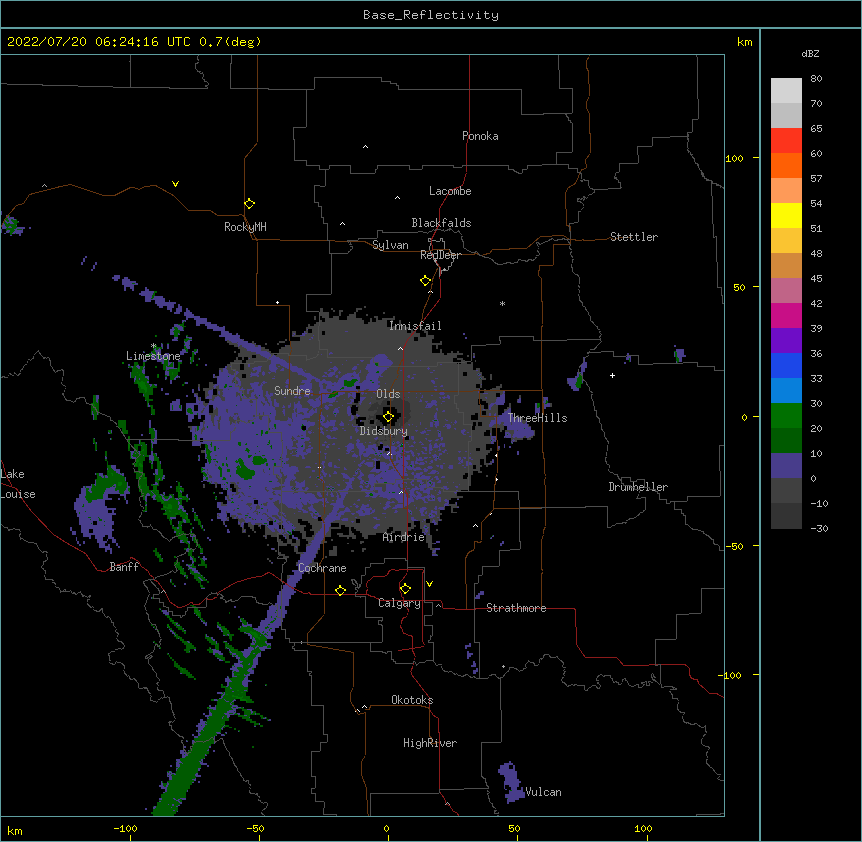
Task: Click the yellow diamond marker near RockyMH
Action: (250, 204)
